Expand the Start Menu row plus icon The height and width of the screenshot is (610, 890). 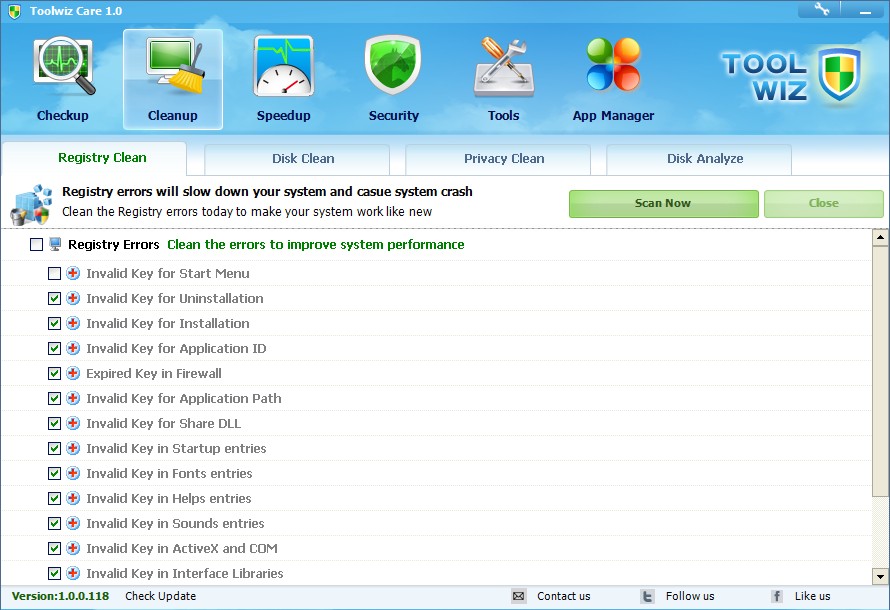click(73, 274)
